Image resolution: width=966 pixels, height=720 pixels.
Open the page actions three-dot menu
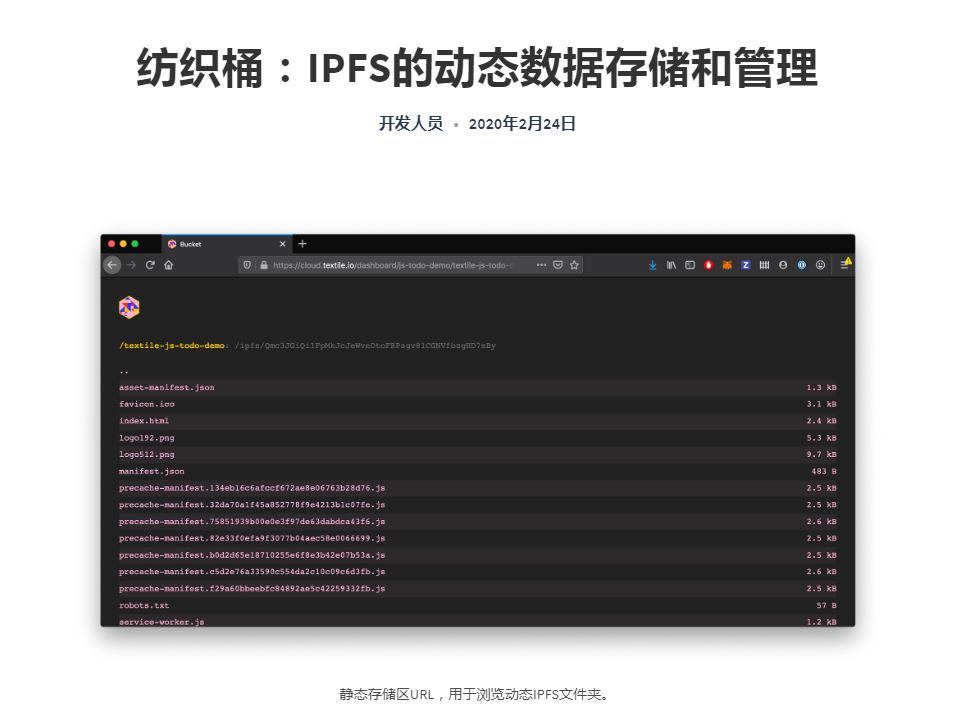[542, 265]
